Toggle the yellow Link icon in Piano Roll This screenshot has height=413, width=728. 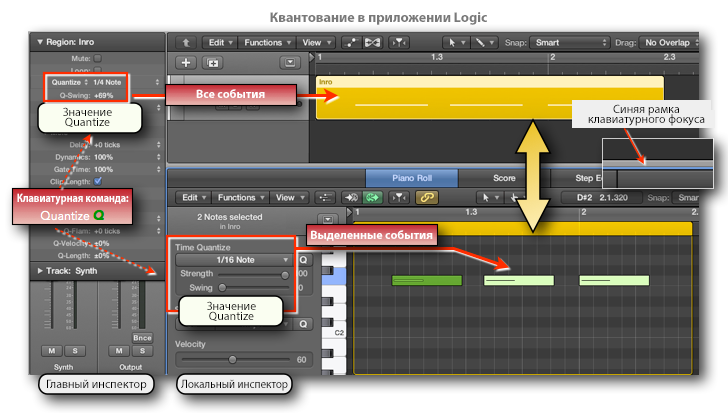[427, 198]
